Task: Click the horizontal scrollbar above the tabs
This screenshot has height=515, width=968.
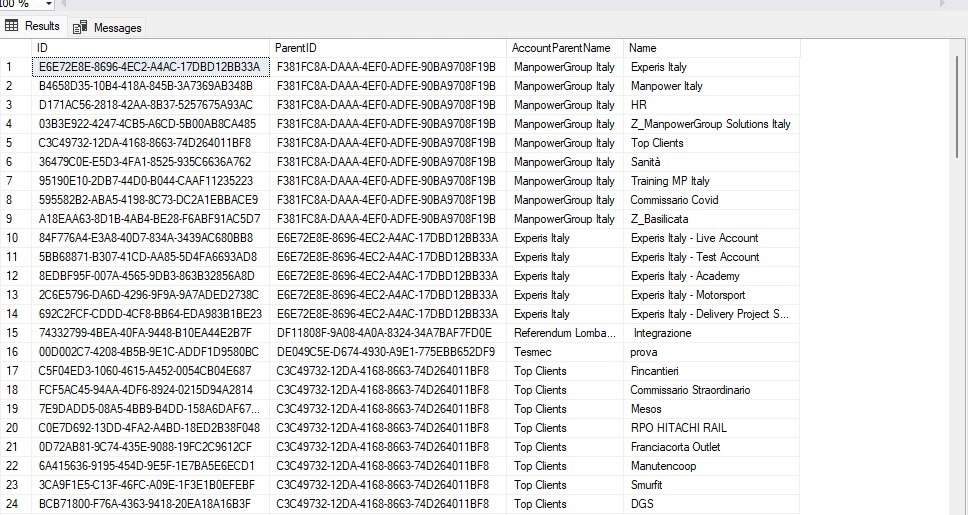Action: 503,4
